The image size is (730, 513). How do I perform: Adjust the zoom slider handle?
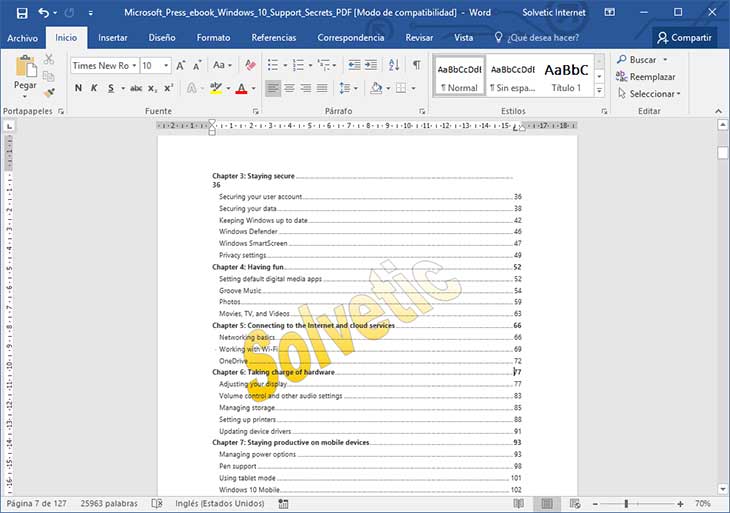pyautogui.click(x=626, y=504)
